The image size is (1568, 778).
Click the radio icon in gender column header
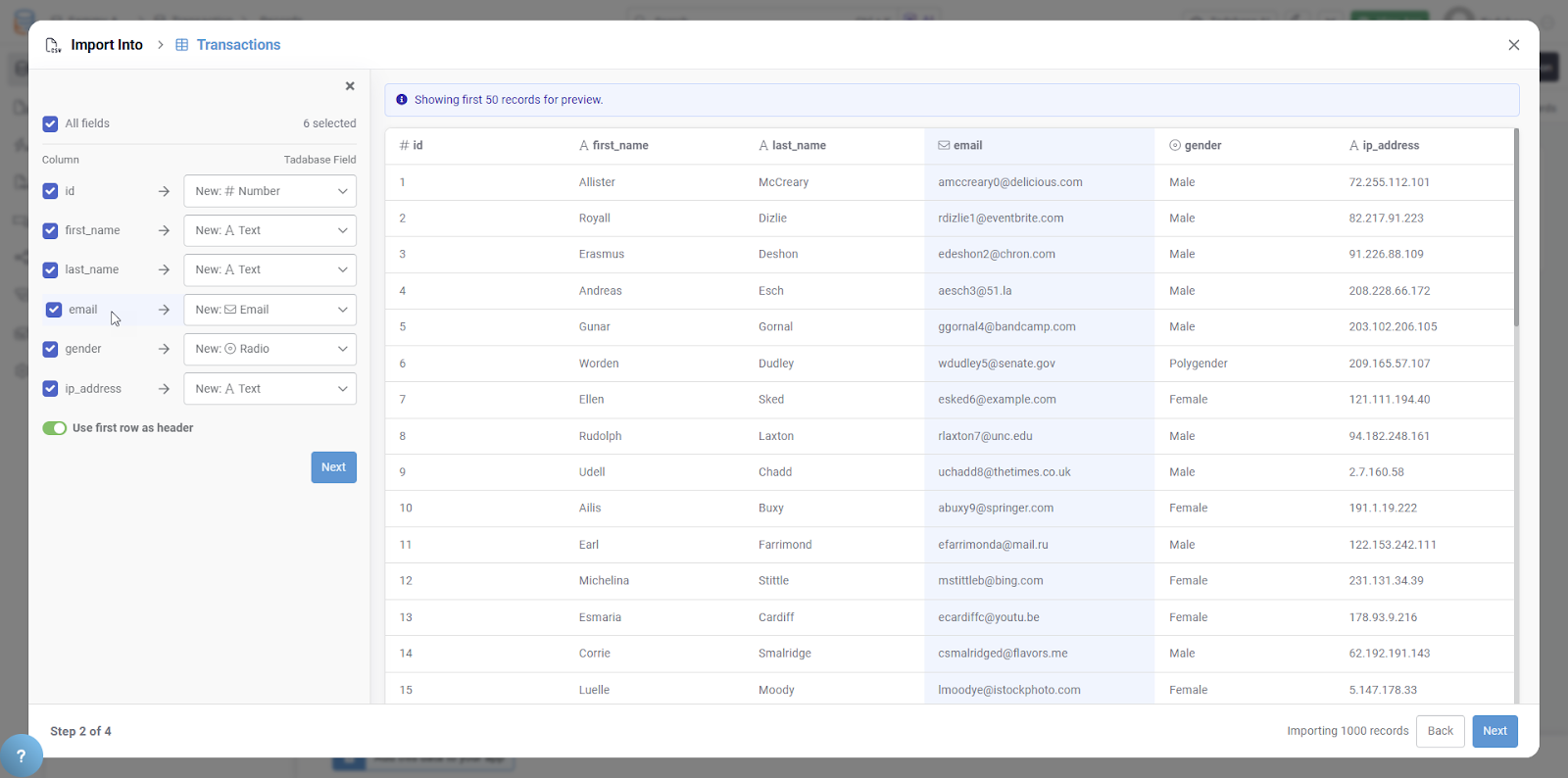(1175, 145)
